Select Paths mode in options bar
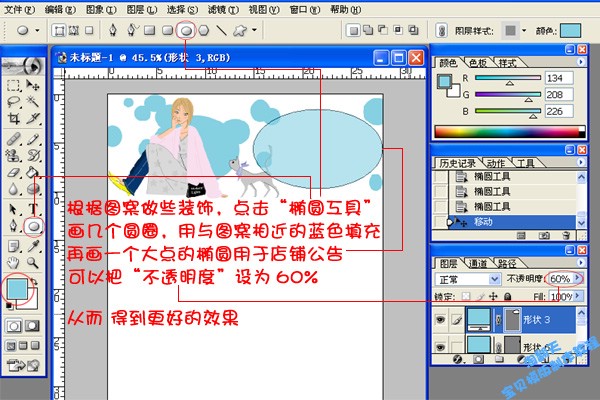The image size is (600, 400). (74, 30)
